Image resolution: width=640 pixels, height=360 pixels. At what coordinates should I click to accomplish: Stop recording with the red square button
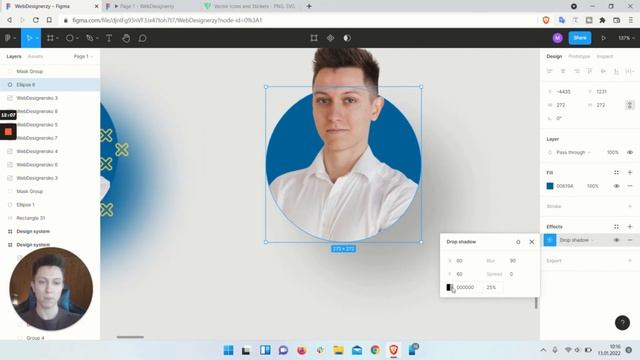tap(8, 131)
